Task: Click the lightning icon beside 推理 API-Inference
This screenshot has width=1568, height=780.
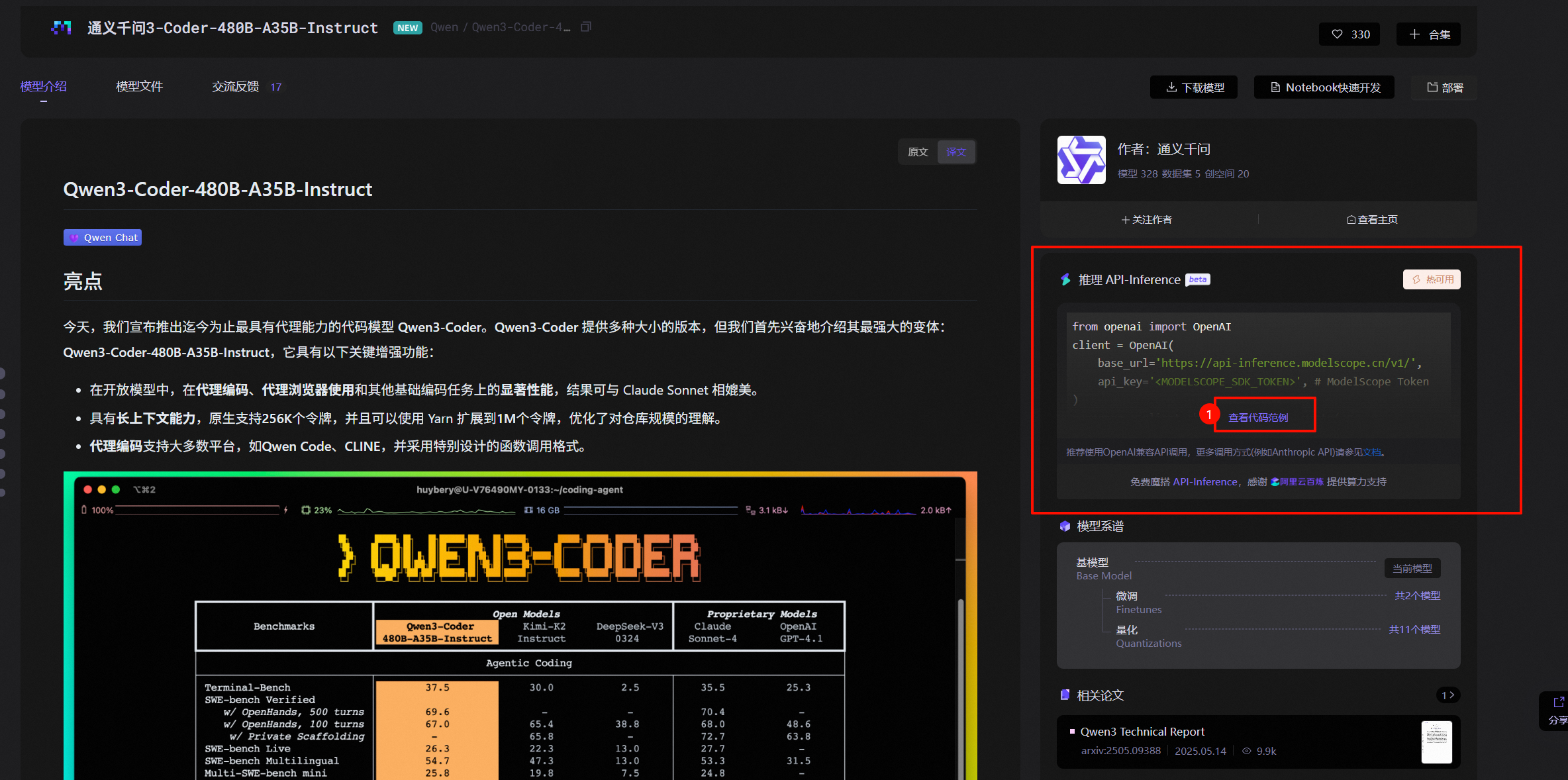Action: point(1065,279)
